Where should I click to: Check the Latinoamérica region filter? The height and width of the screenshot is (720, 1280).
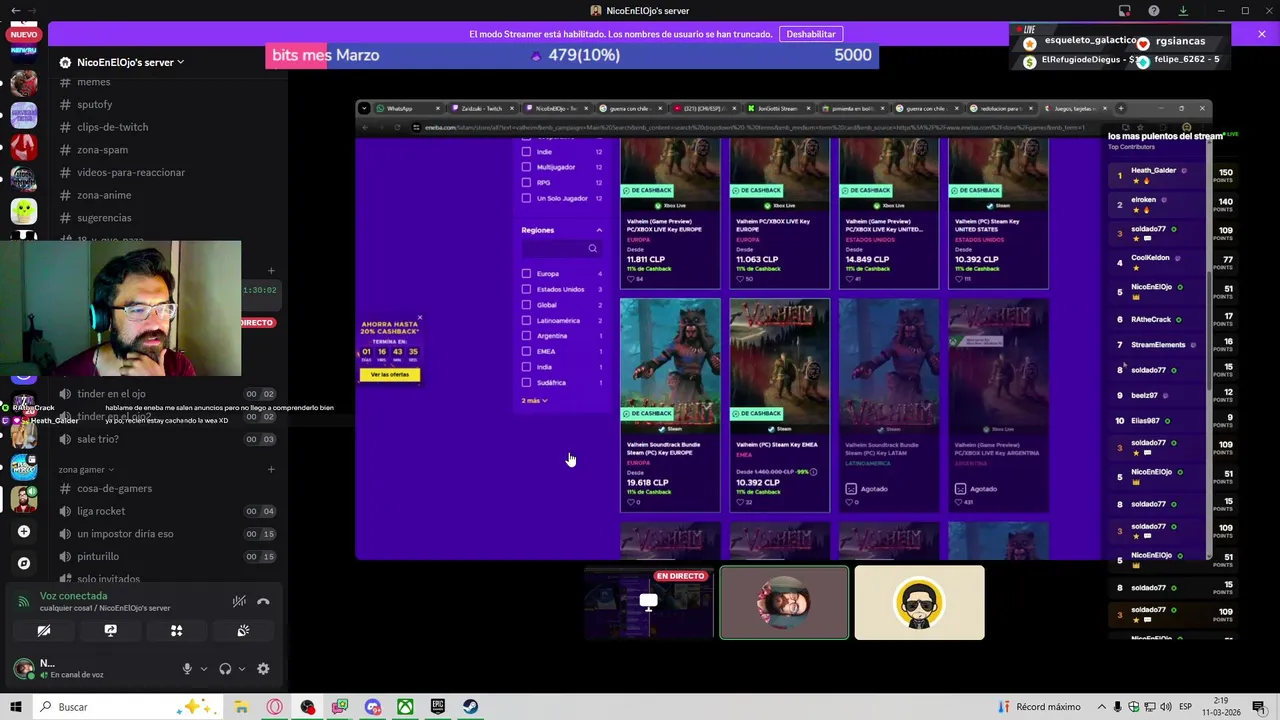526,321
